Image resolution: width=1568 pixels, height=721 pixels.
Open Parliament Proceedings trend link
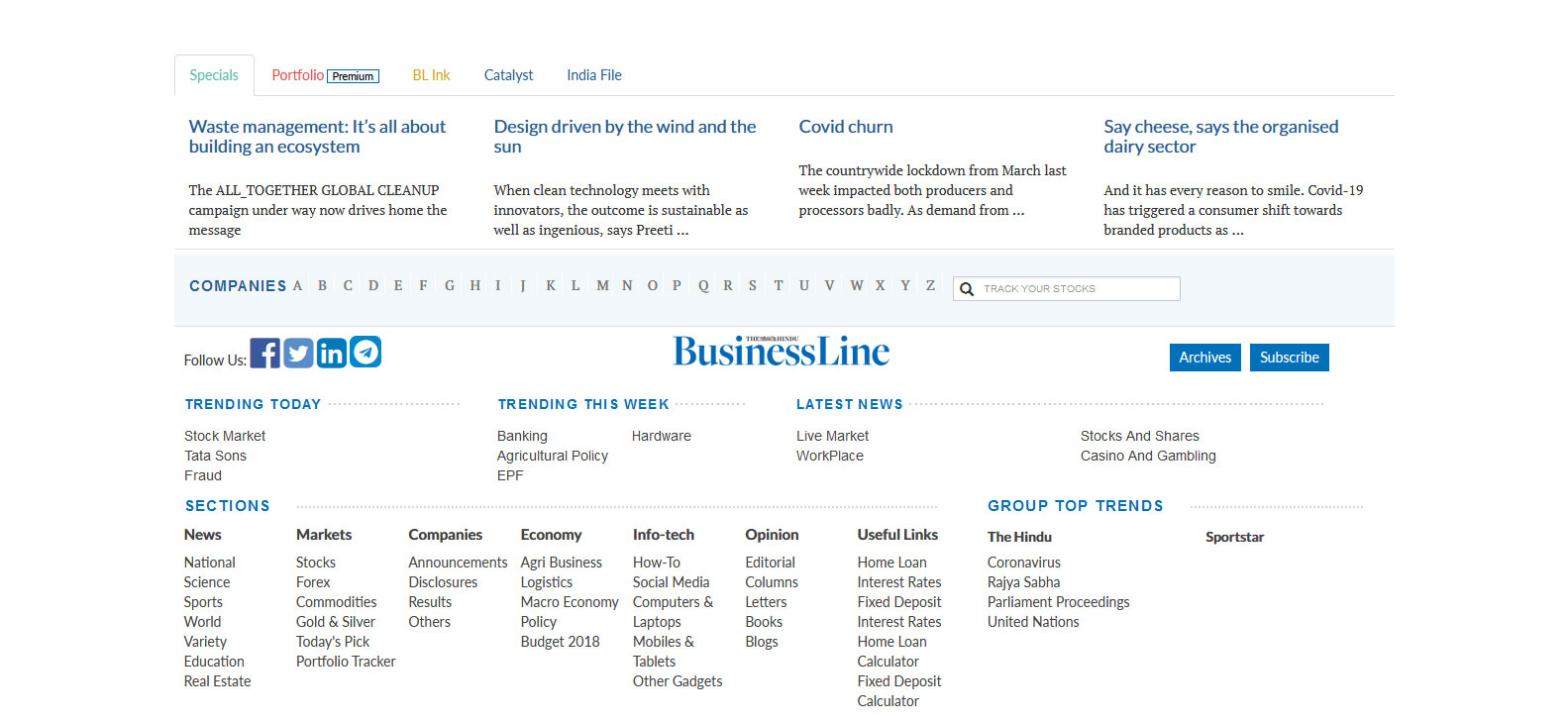coord(1058,602)
